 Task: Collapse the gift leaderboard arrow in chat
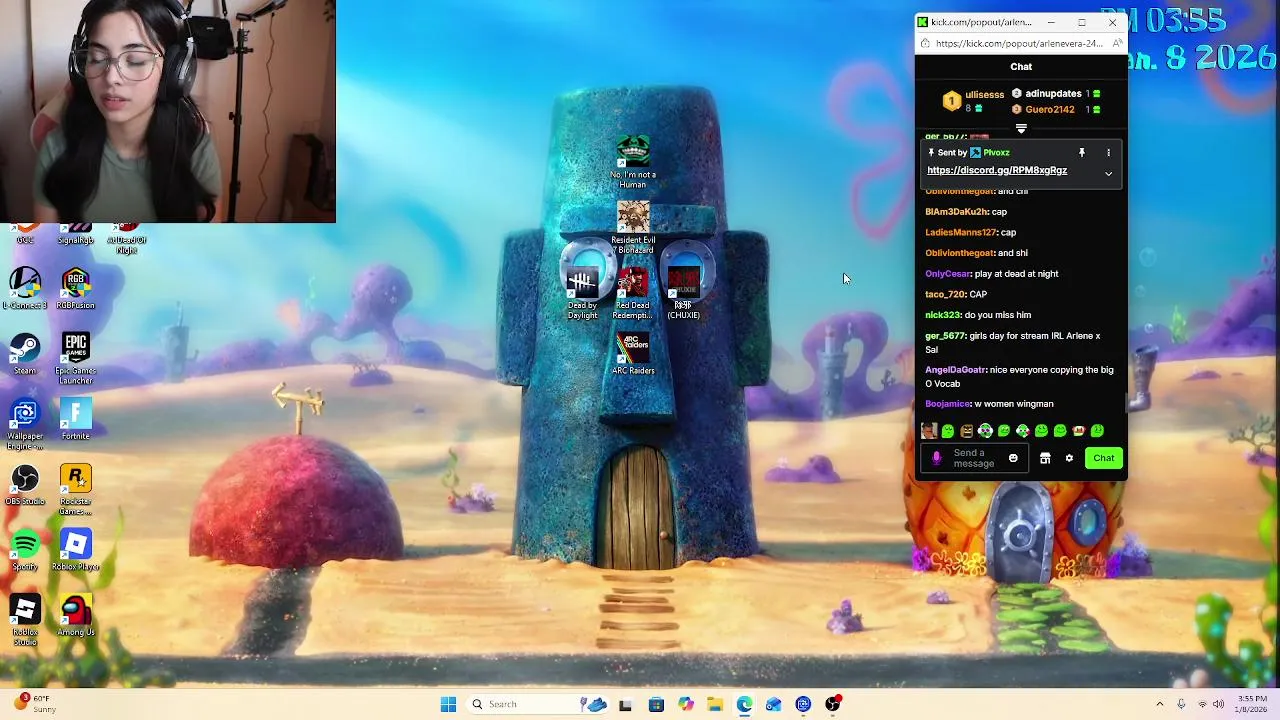(1021, 128)
